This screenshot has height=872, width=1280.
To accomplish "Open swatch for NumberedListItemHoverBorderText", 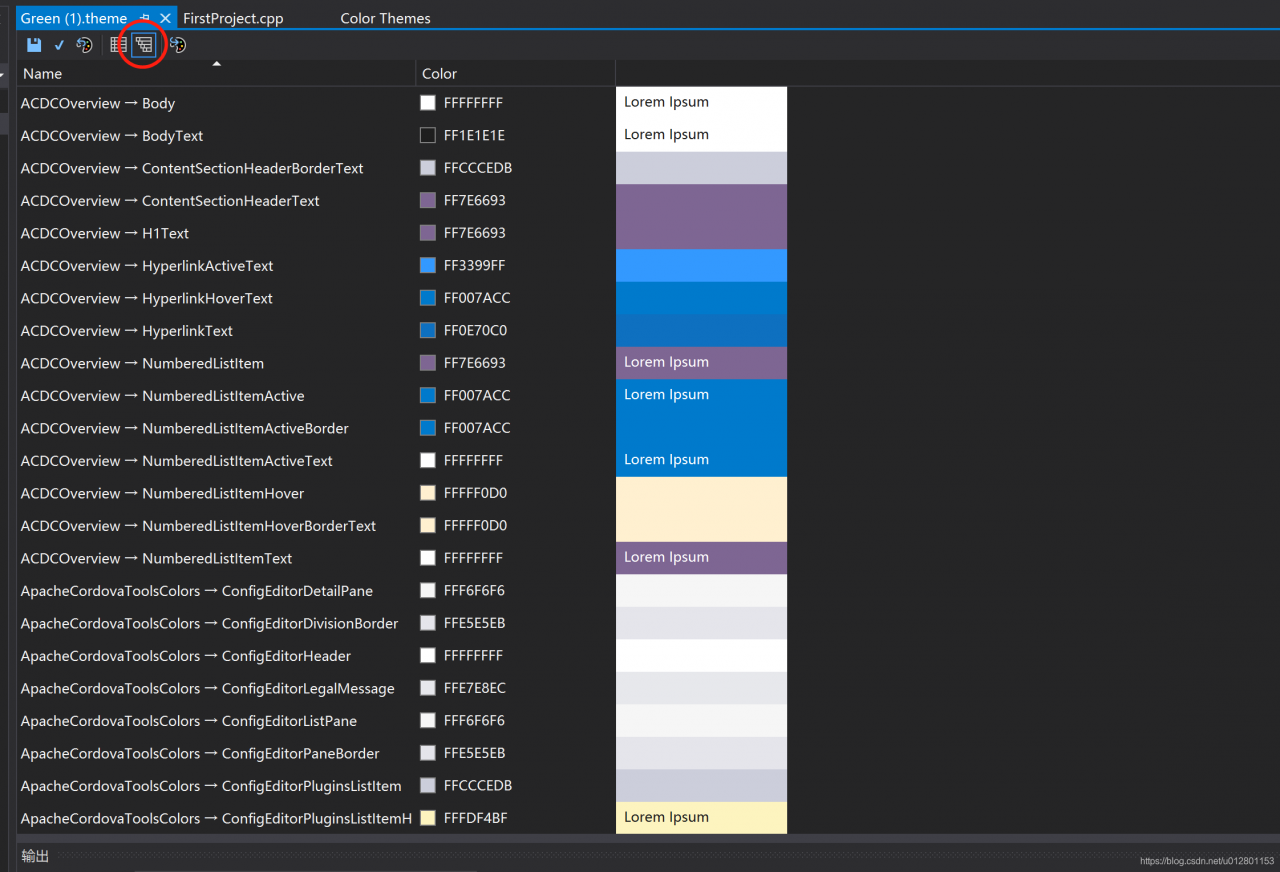I will point(428,525).
